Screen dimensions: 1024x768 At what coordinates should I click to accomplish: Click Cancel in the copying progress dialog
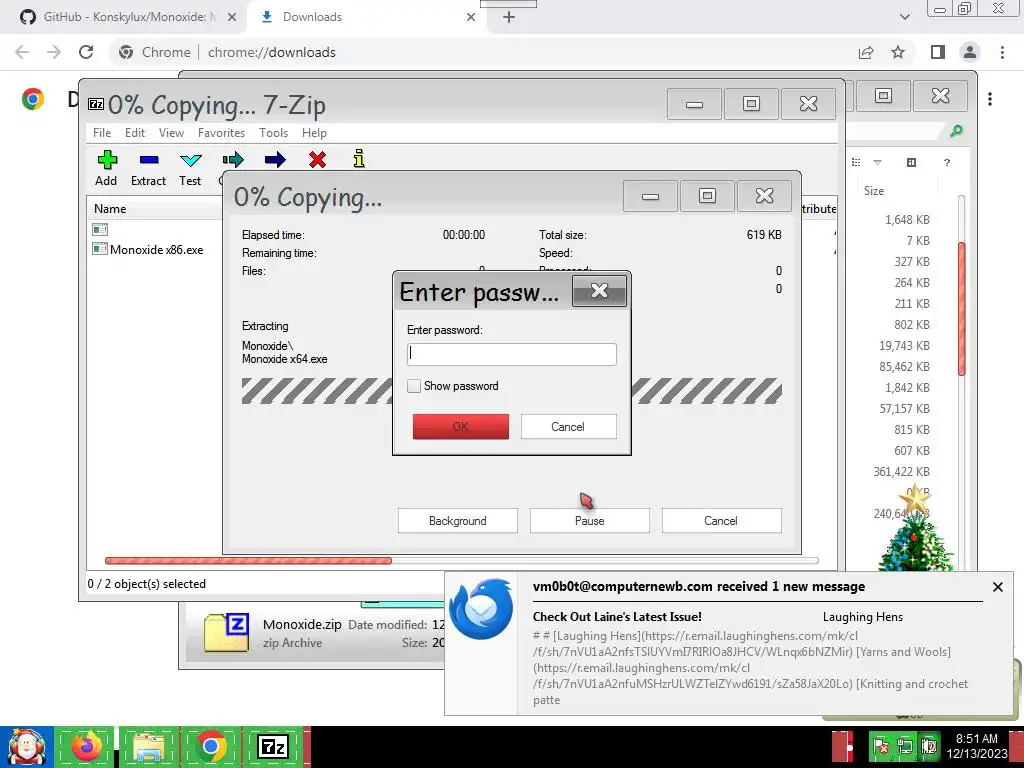pyautogui.click(x=721, y=520)
